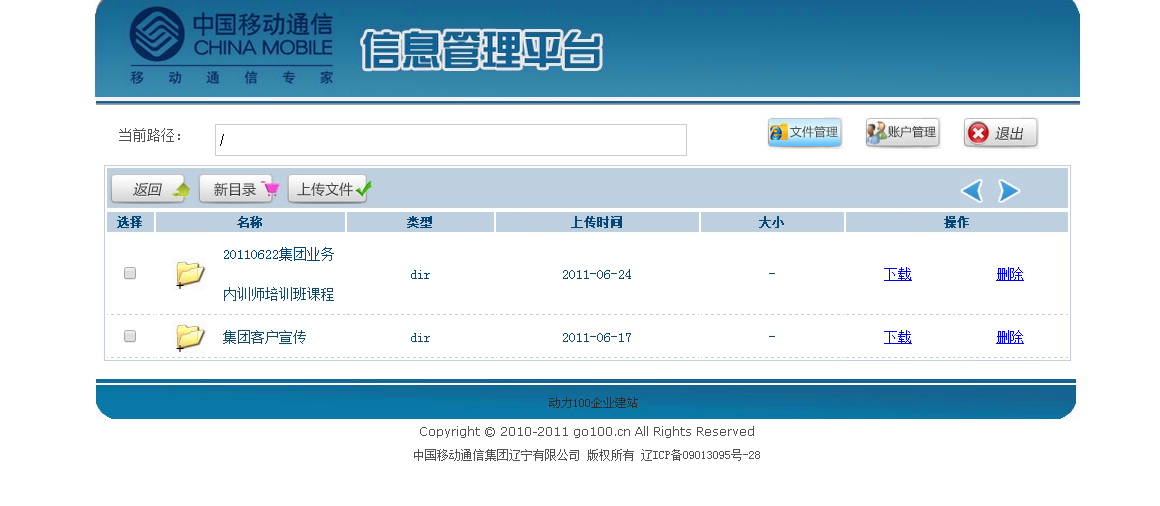This screenshot has height=506, width=1160.
Task: Click the 大小 column header
Action: (772, 222)
